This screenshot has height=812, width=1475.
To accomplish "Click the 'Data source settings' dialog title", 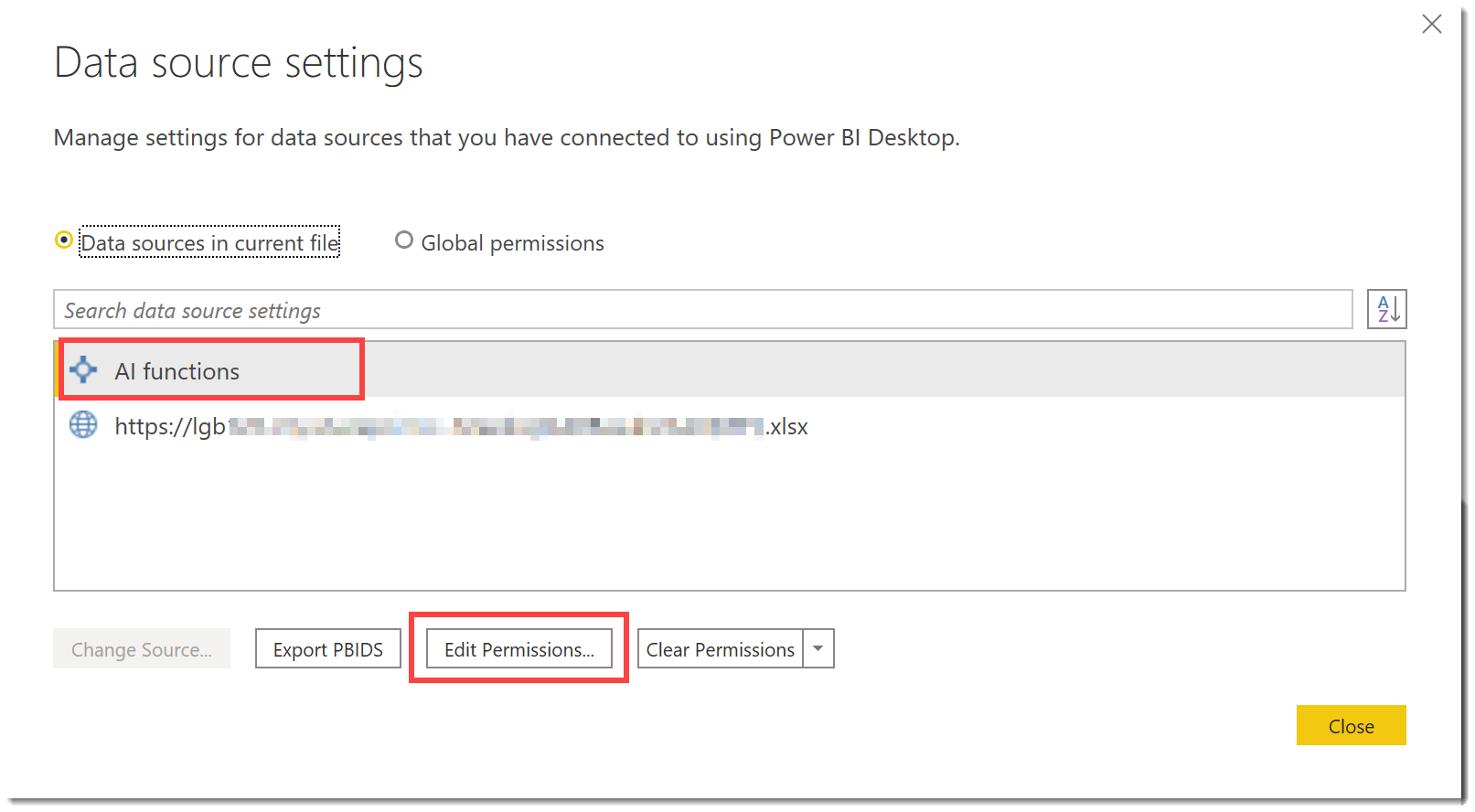I will pos(239,63).
